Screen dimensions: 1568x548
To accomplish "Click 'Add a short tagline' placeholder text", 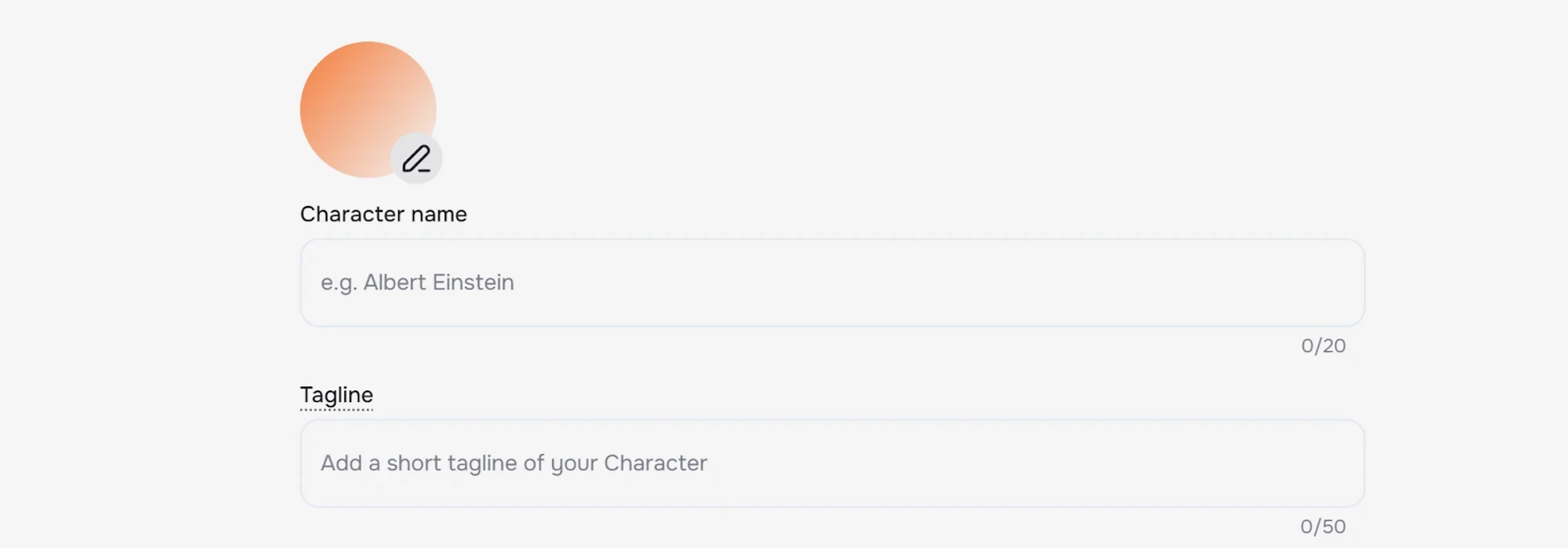I will (514, 463).
